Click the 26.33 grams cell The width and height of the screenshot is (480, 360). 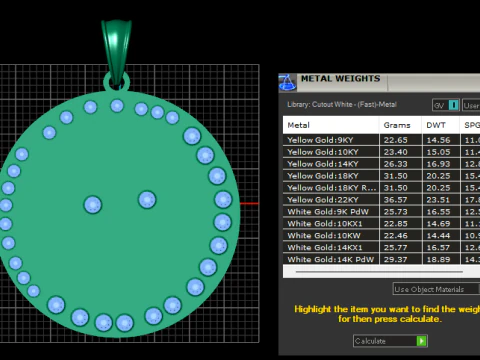[400, 164]
